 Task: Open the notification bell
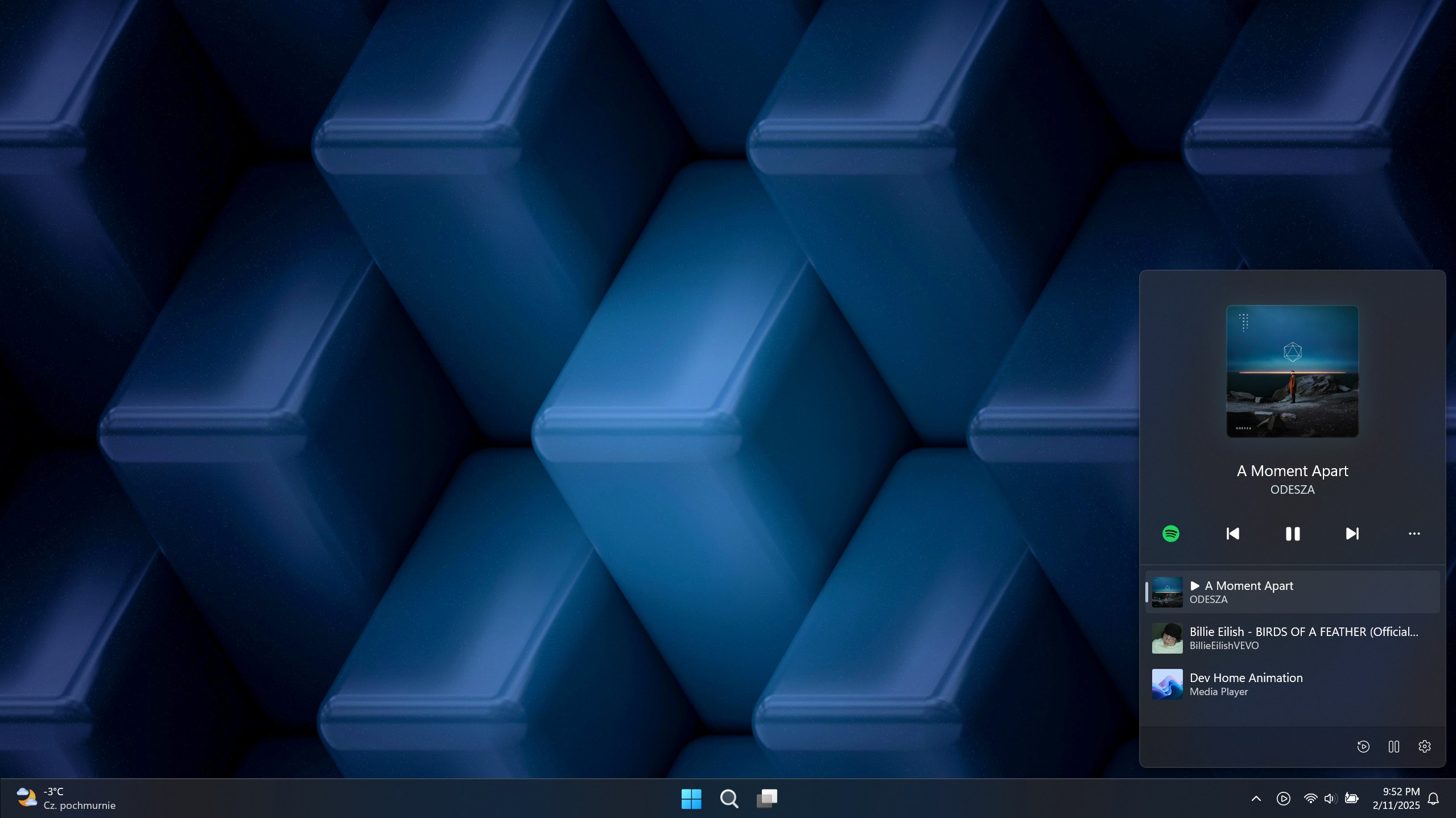pyautogui.click(x=1433, y=799)
